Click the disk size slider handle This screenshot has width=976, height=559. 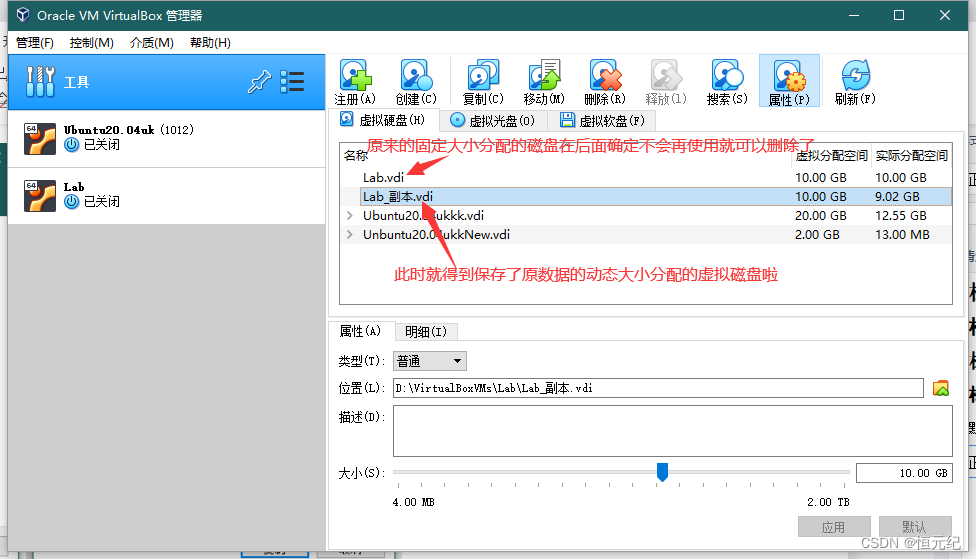(662, 472)
